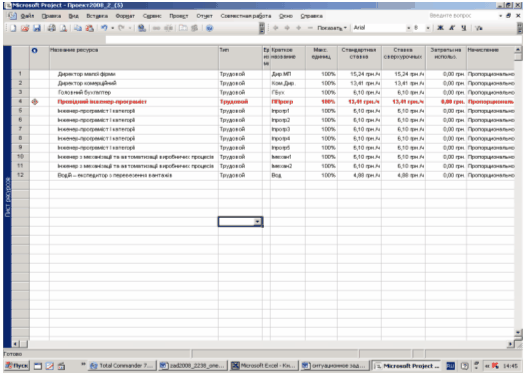
Task: Insert hyperlink with the globe icon
Action: coord(142,28)
